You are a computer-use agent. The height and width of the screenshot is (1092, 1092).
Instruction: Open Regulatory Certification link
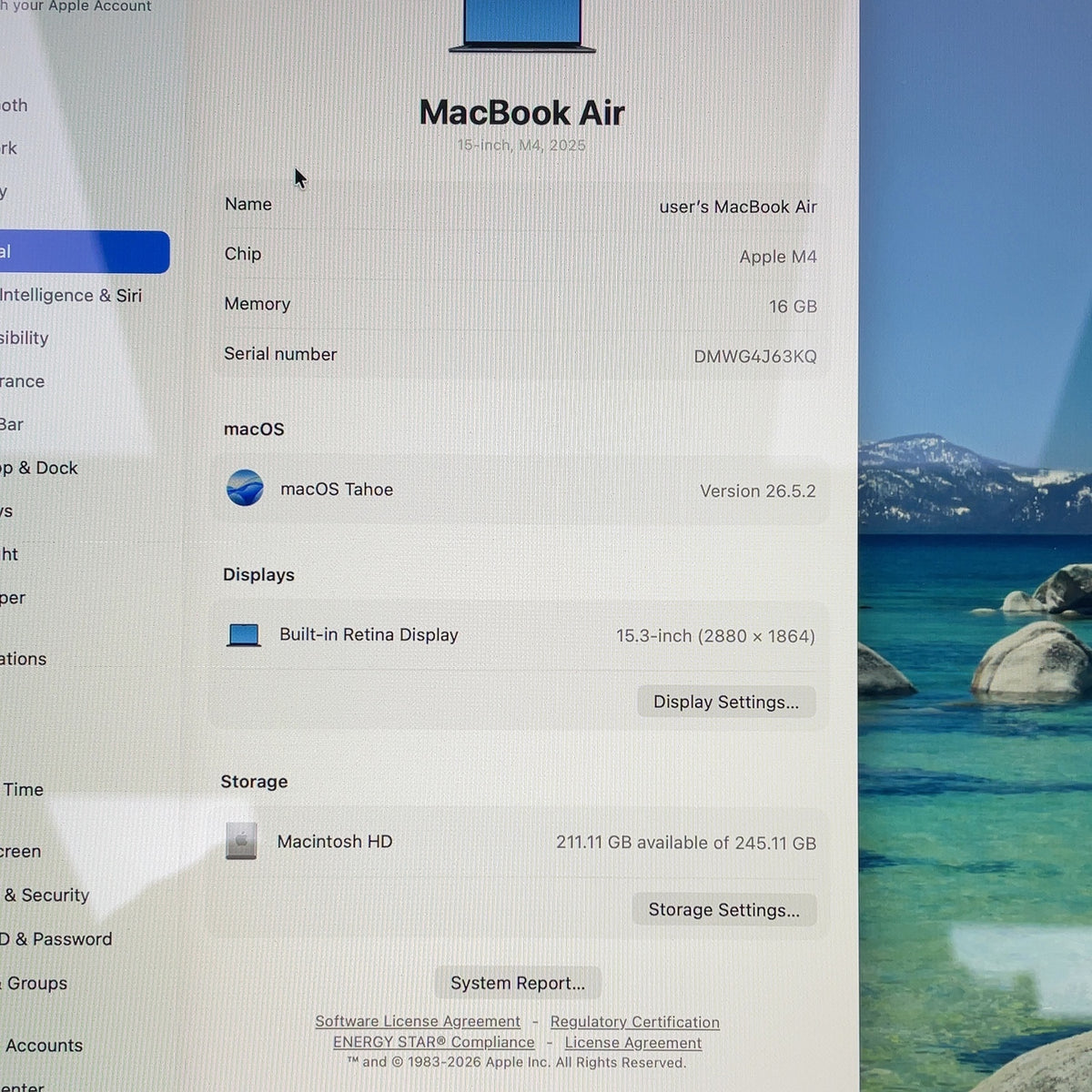click(634, 1023)
